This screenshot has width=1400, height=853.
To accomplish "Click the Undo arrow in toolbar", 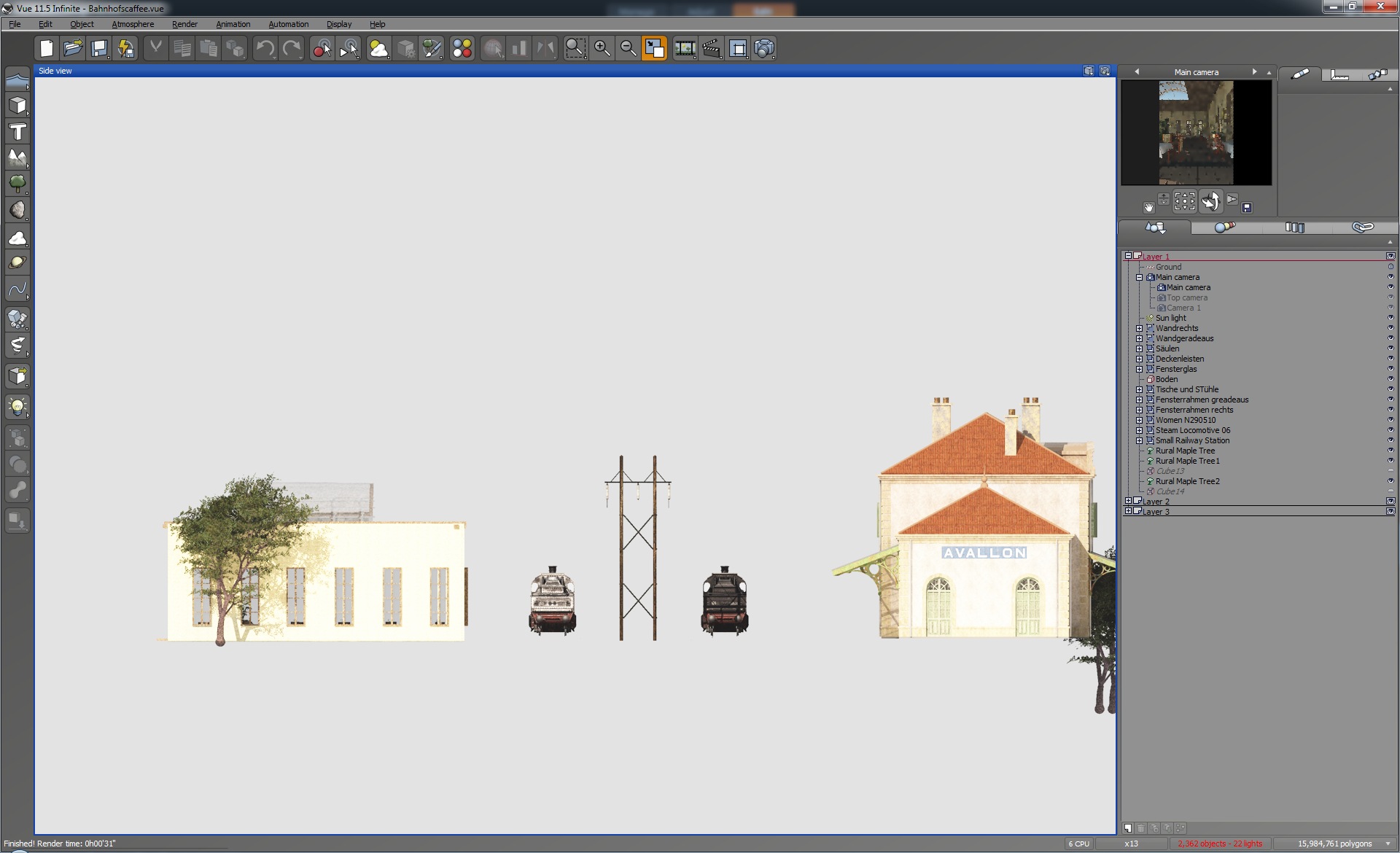I will tap(265, 49).
